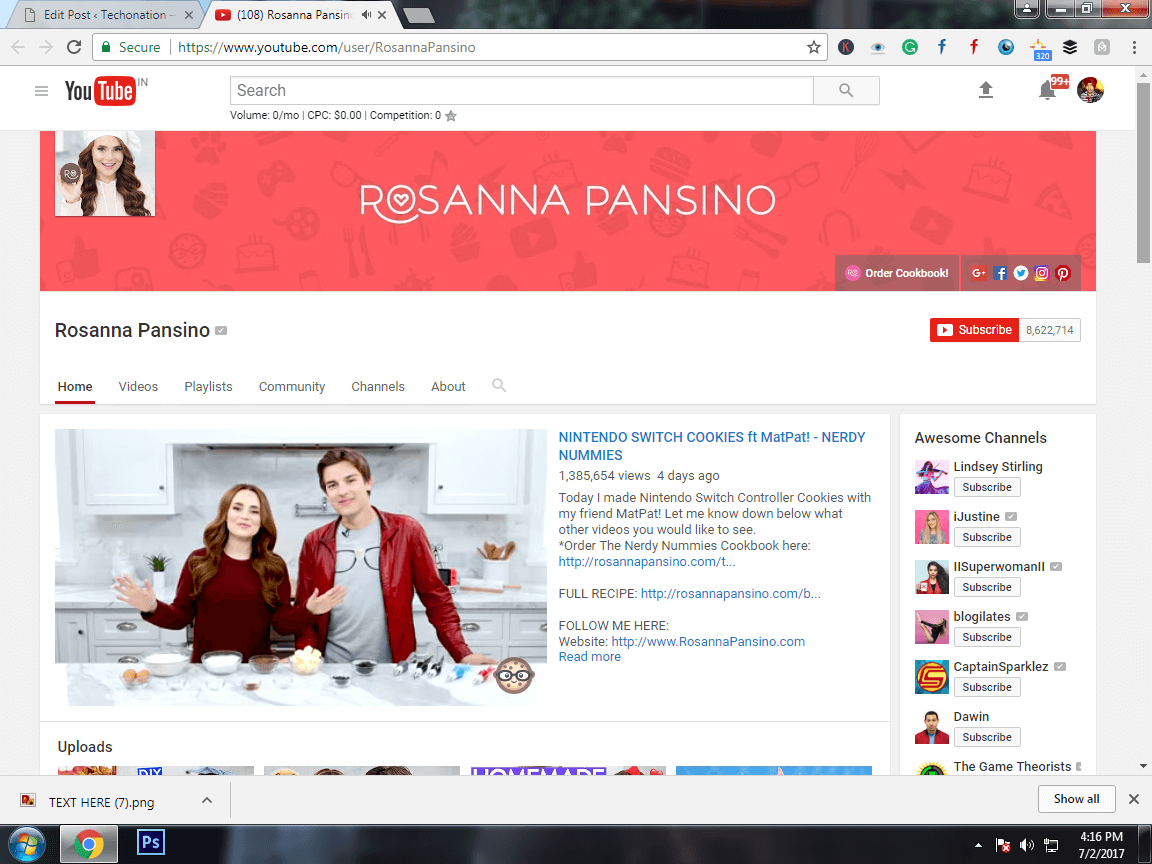Open the YouTube hamburger guide menu
The height and width of the screenshot is (864, 1152).
tap(41, 91)
